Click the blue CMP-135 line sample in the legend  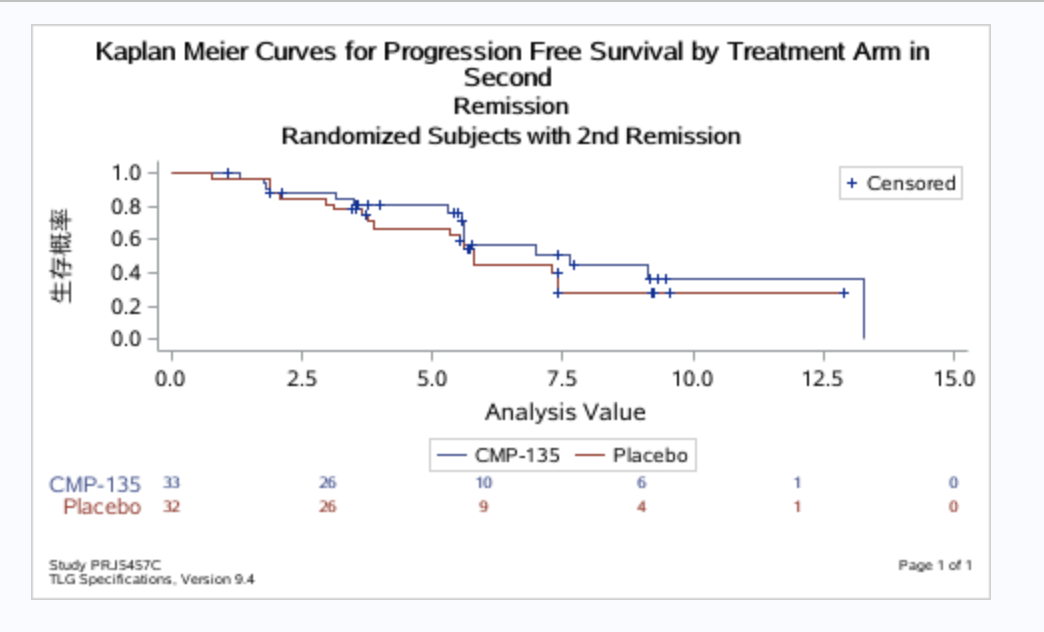(454, 456)
